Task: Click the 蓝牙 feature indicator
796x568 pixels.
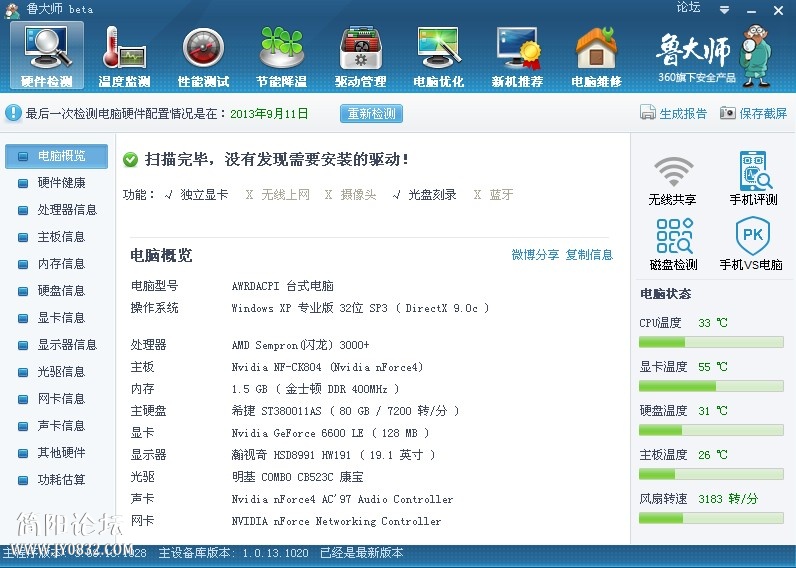Action: [x=493, y=194]
